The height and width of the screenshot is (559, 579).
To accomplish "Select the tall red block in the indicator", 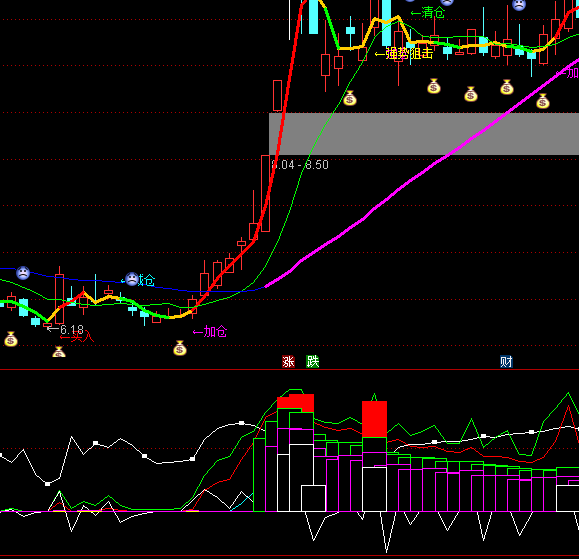I will (x=374, y=419).
